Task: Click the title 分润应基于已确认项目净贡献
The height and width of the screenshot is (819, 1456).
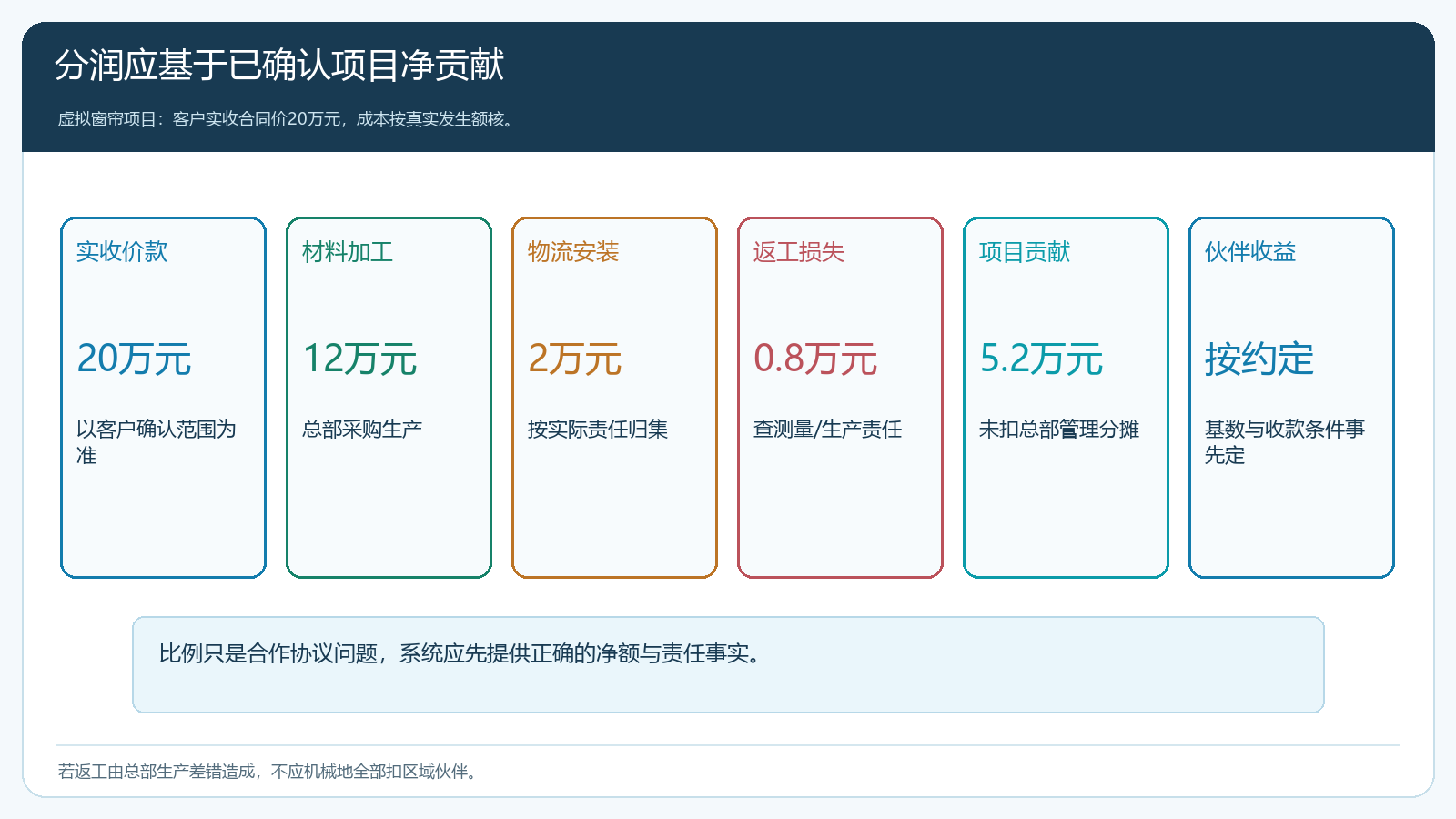Action: point(279,65)
